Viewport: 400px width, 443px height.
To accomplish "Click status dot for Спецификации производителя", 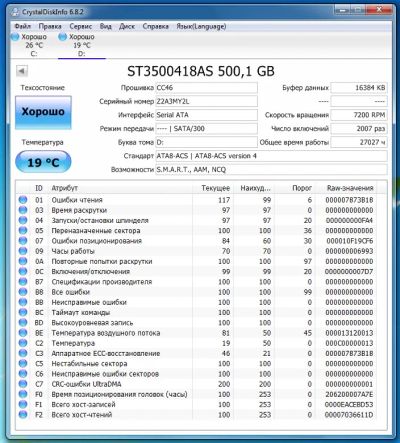I will [23, 282].
